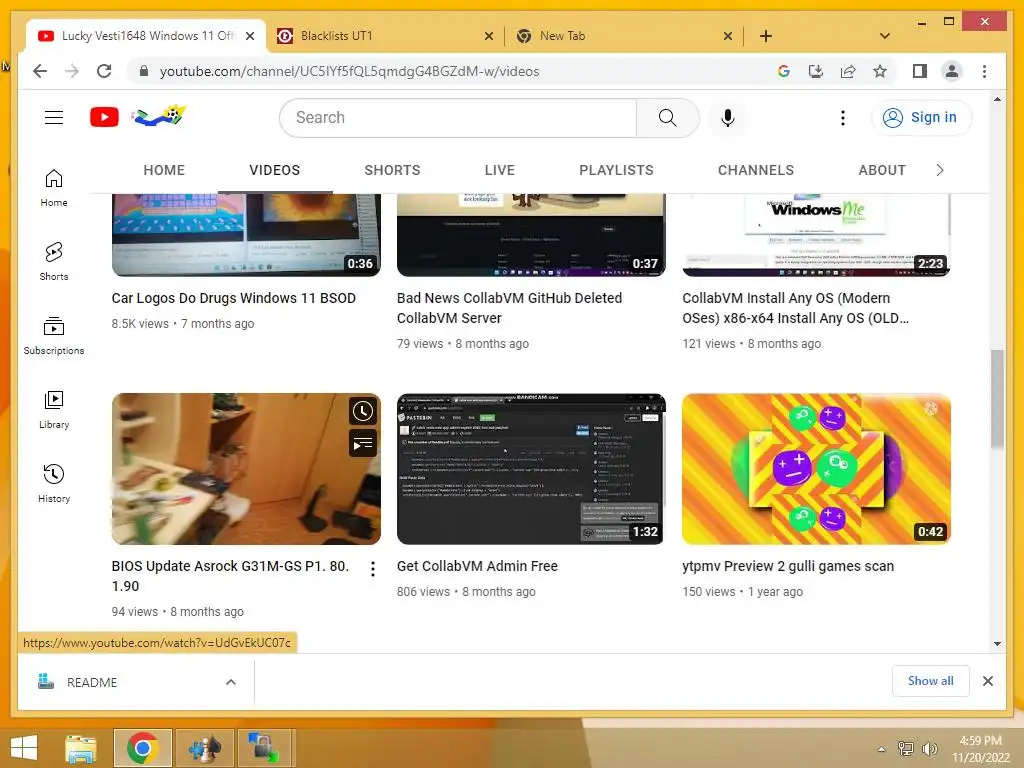
Task: Open File Explorer from taskbar
Action: pos(81,748)
